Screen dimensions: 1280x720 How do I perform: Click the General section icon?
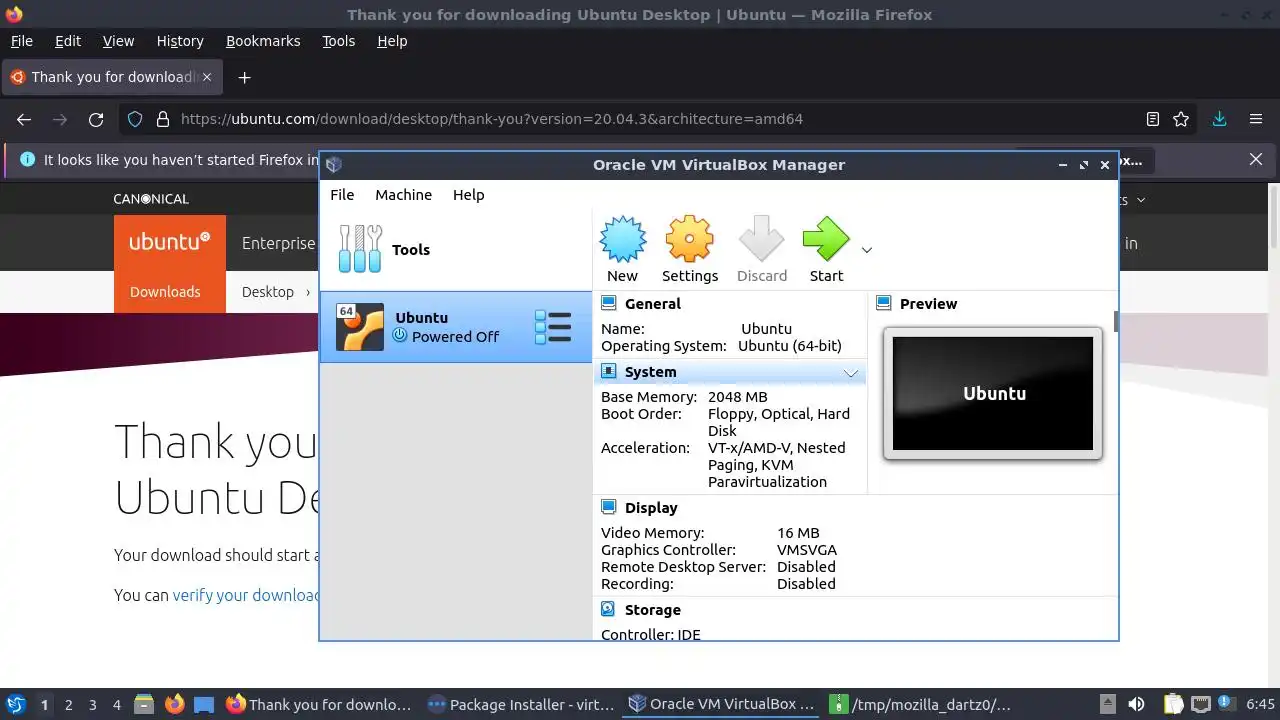click(x=608, y=303)
